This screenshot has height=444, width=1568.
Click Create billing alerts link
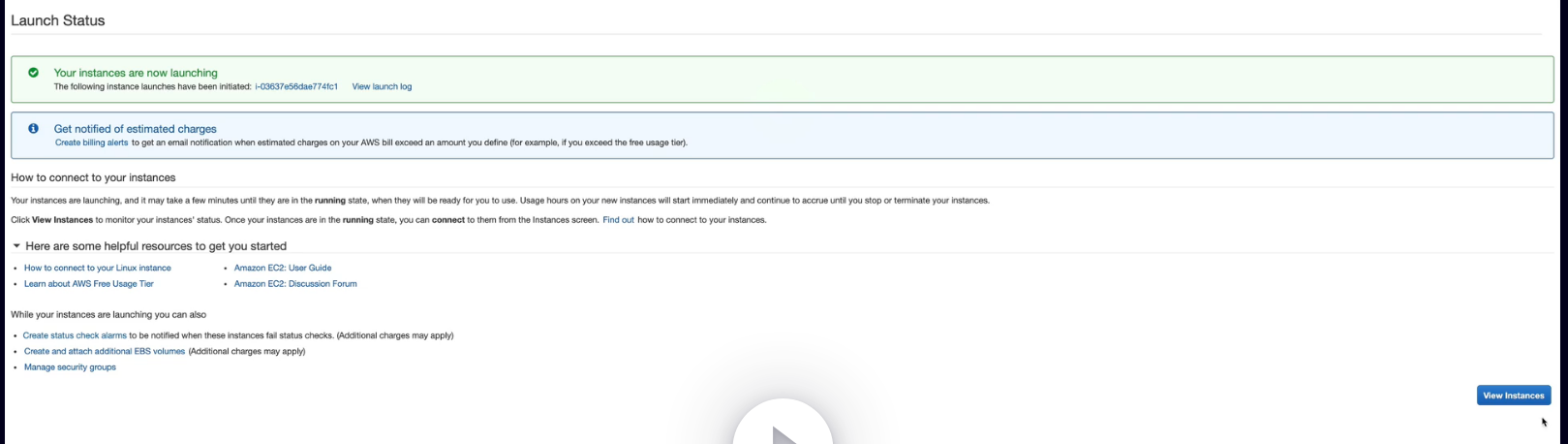[x=91, y=143]
